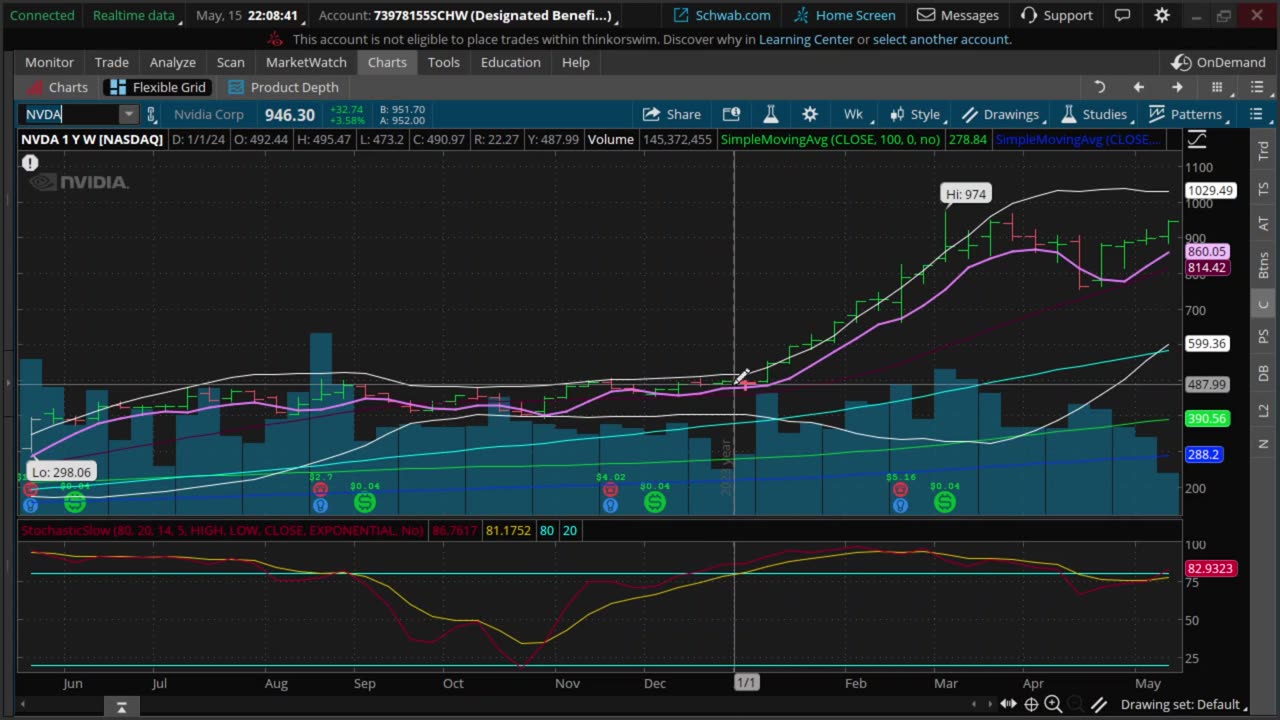Click the NVDA symbol input field
The image size is (1280, 720).
[x=69, y=114]
